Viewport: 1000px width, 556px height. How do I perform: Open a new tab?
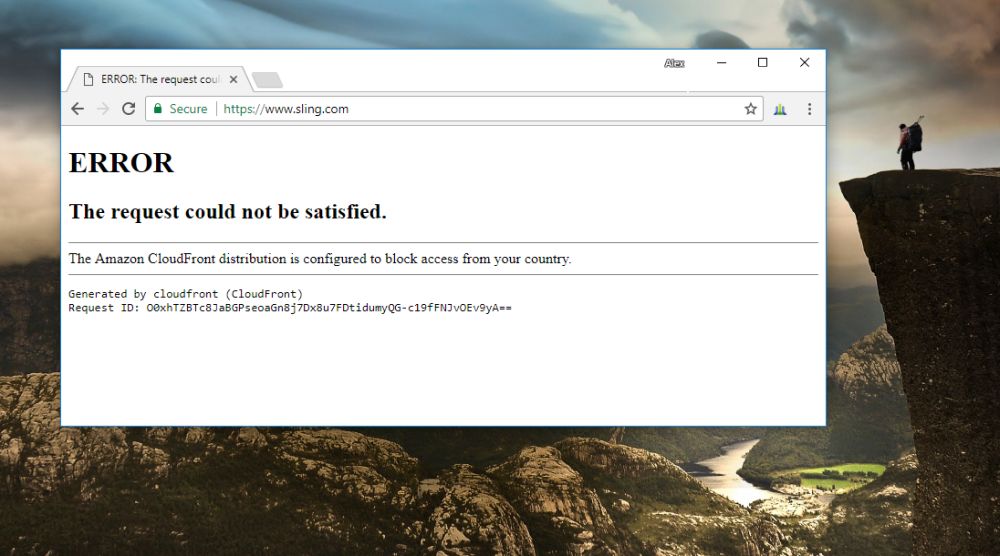coord(268,80)
